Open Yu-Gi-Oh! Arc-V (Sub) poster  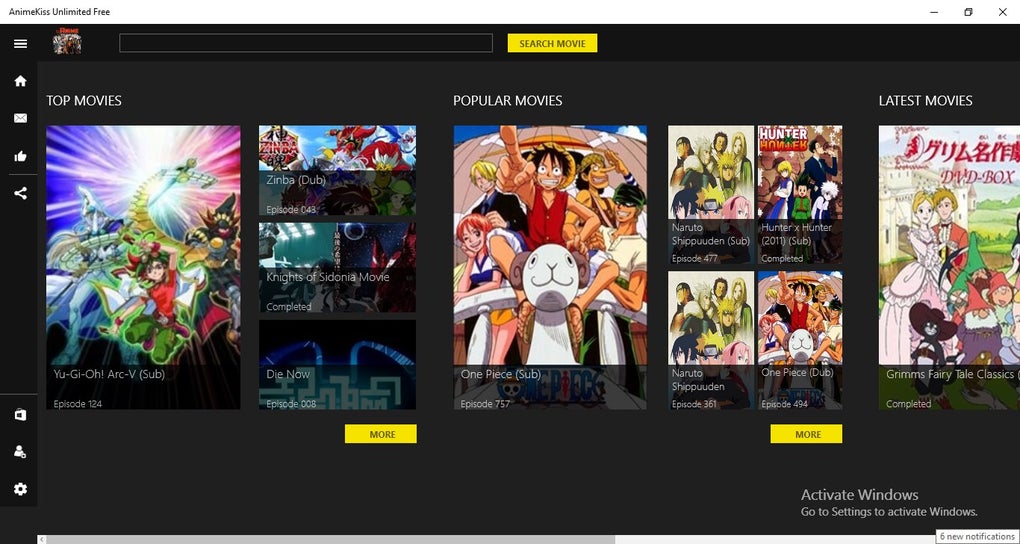143,267
